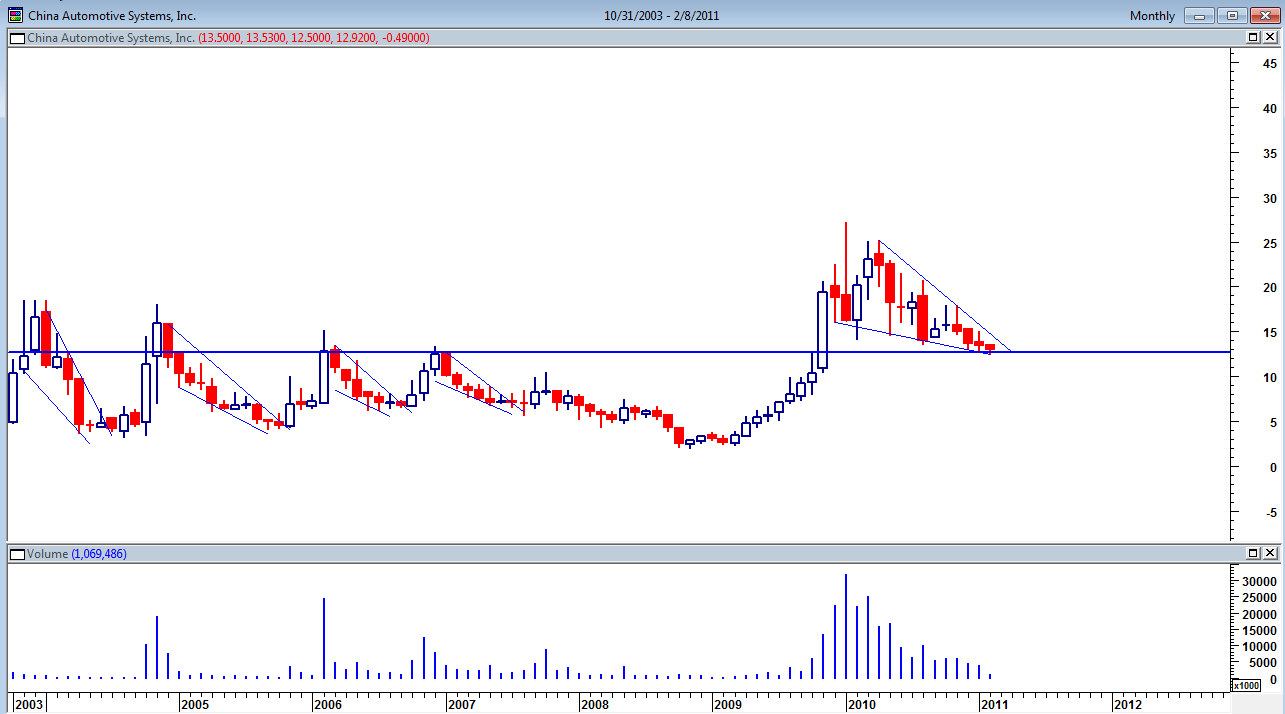Click the Monthly periodicity label
1285x714 pixels.
1152,15
